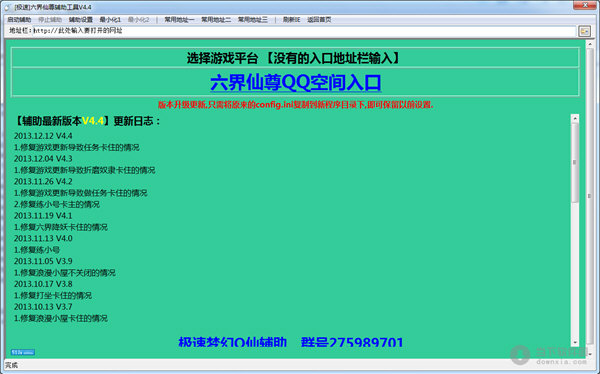Select the 最小化1 menu item

pyautogui.click(x=110, y=20)
